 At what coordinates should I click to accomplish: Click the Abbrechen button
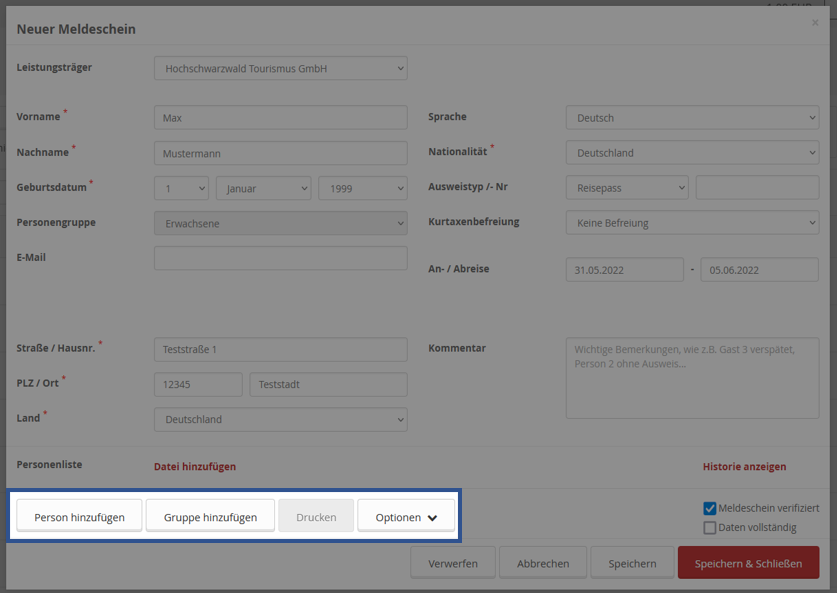point(543,563)
